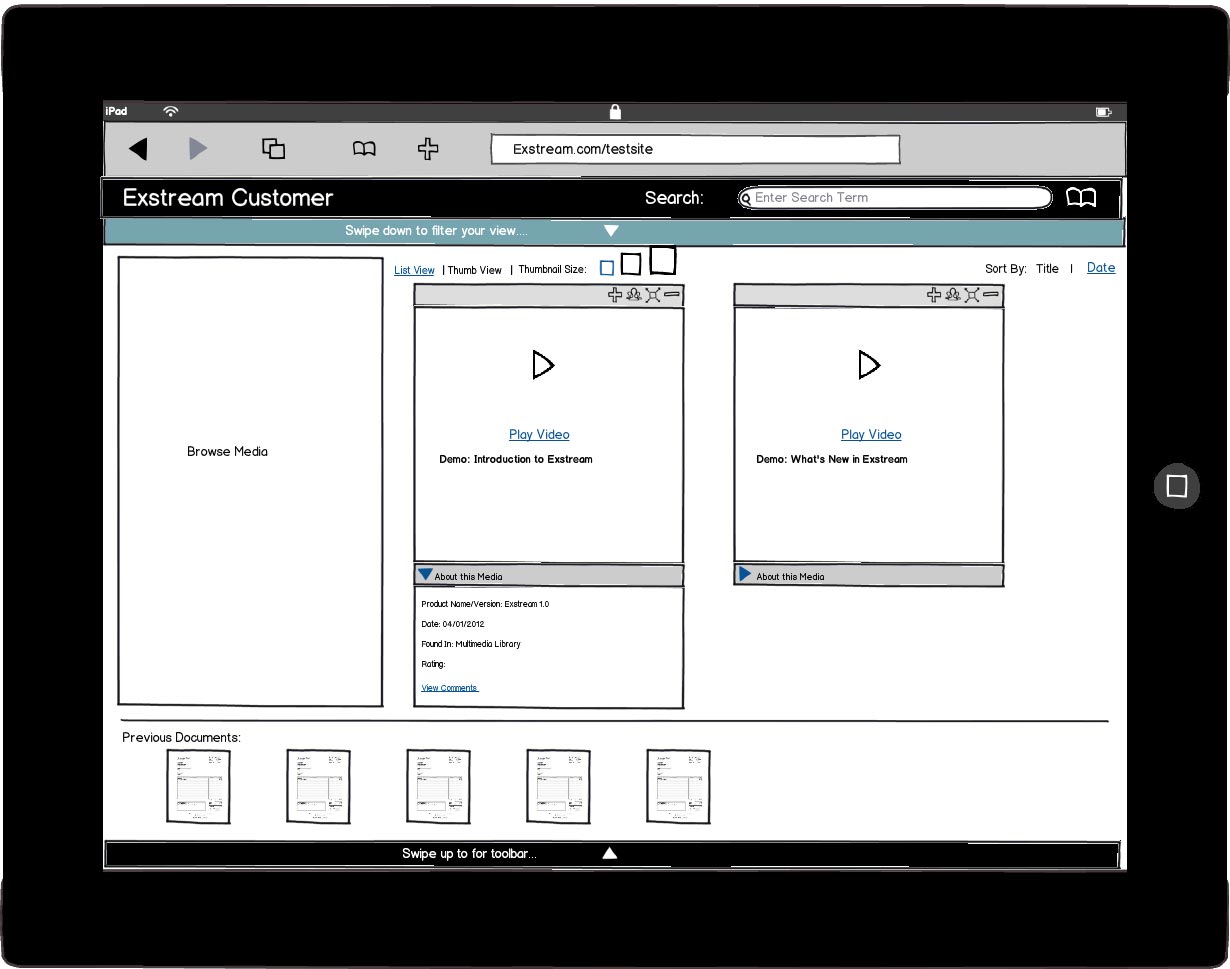Screen dimensions: 1230x969
Task: Expand the 'Swipe down to filter' bar
Action: coord(611,231)
